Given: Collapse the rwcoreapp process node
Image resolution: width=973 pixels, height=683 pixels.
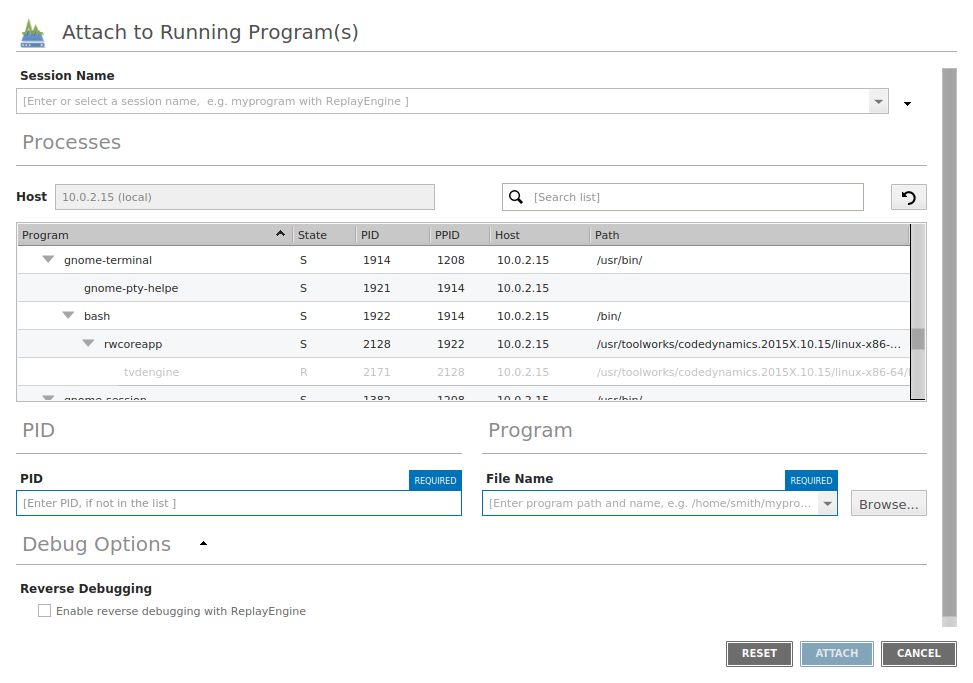Looking at the screenshot, I should pos(88,344).
